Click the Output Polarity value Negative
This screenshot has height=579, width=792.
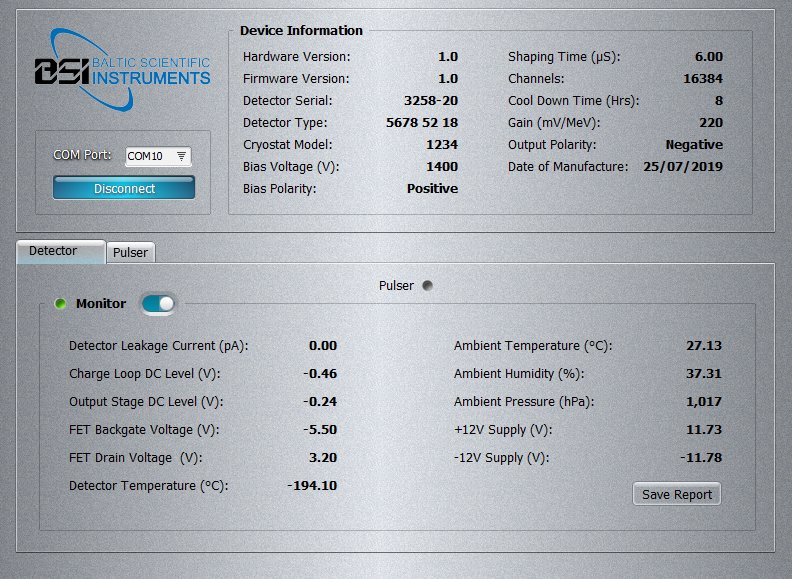[694, 145]
